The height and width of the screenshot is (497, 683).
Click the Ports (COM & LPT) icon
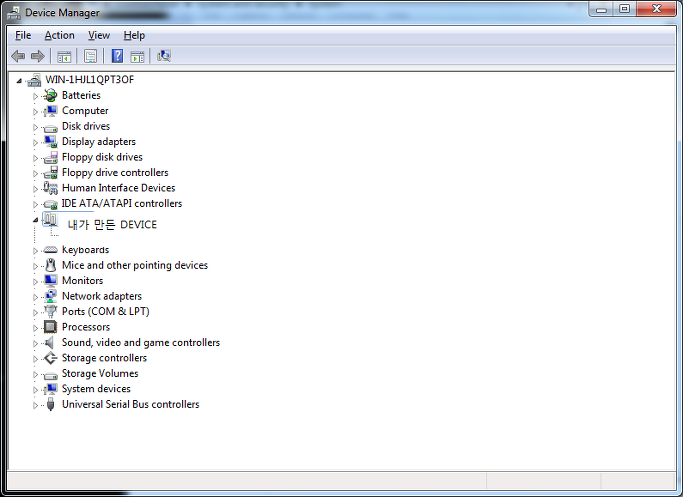(x=51, y=311)
